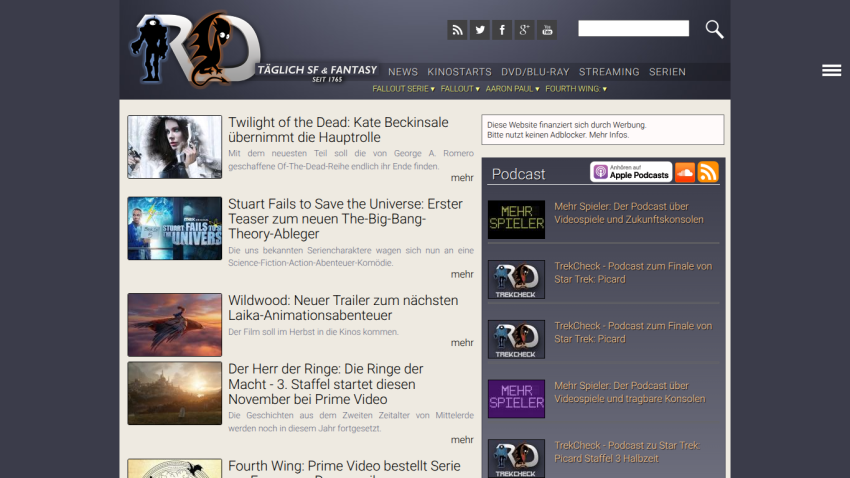This screenshot has height=478, width=850.
Task: Open the KINOSTARTS menu item
Action: 459,72
